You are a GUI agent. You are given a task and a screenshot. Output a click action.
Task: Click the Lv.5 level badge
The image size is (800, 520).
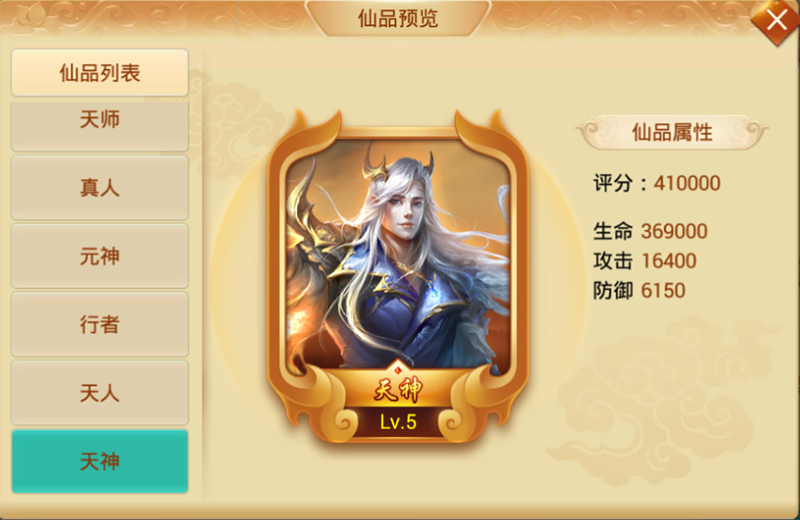point(398,422)
